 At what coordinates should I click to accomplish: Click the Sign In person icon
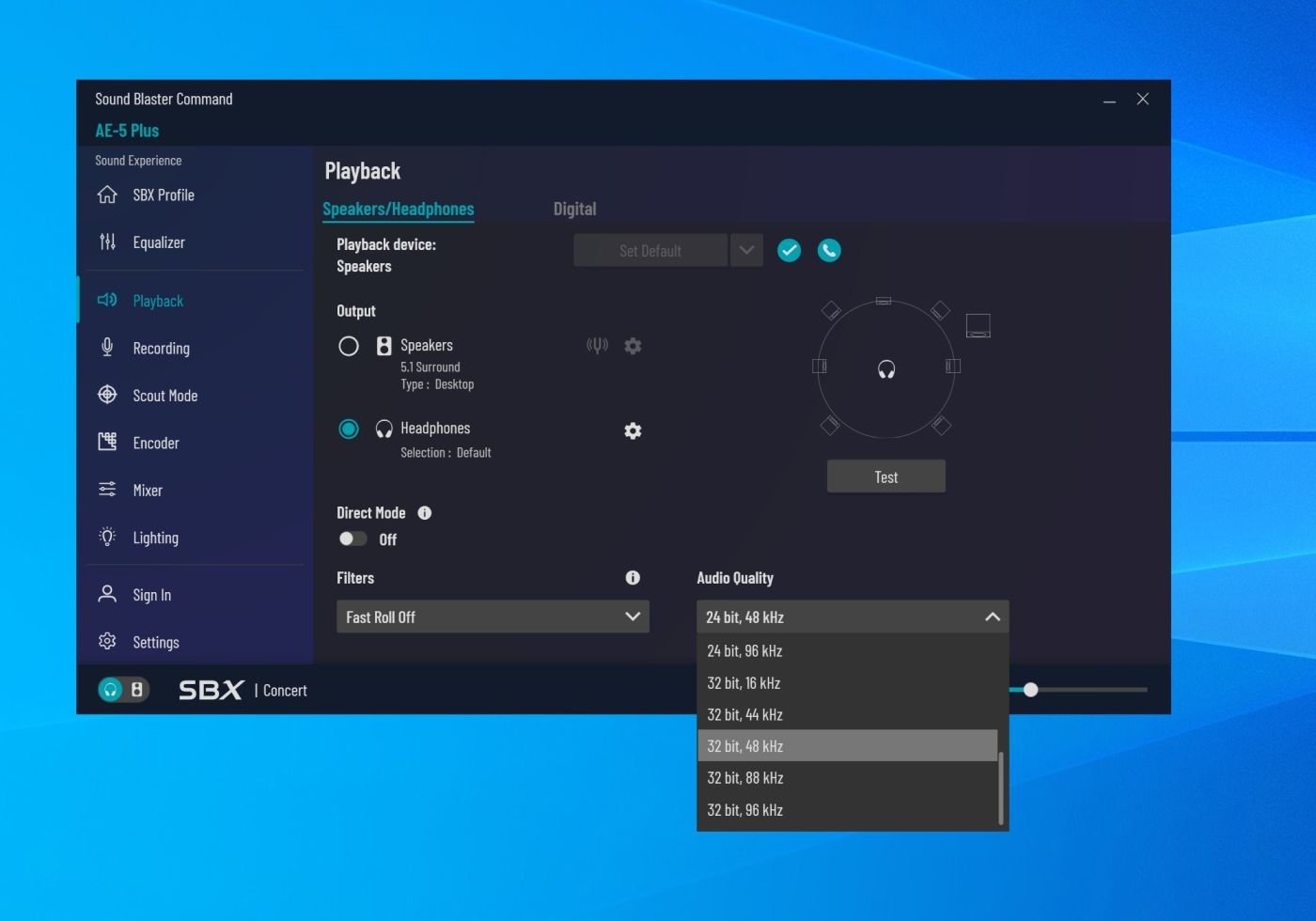pos(107,594)
